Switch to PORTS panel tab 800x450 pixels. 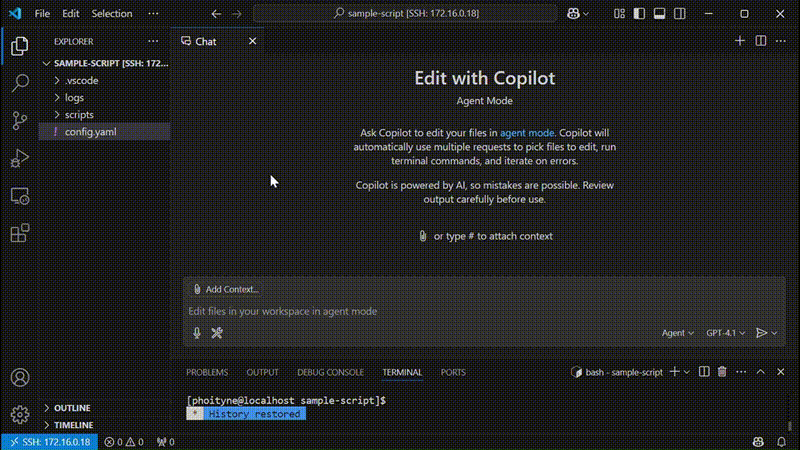click(453, 372)
